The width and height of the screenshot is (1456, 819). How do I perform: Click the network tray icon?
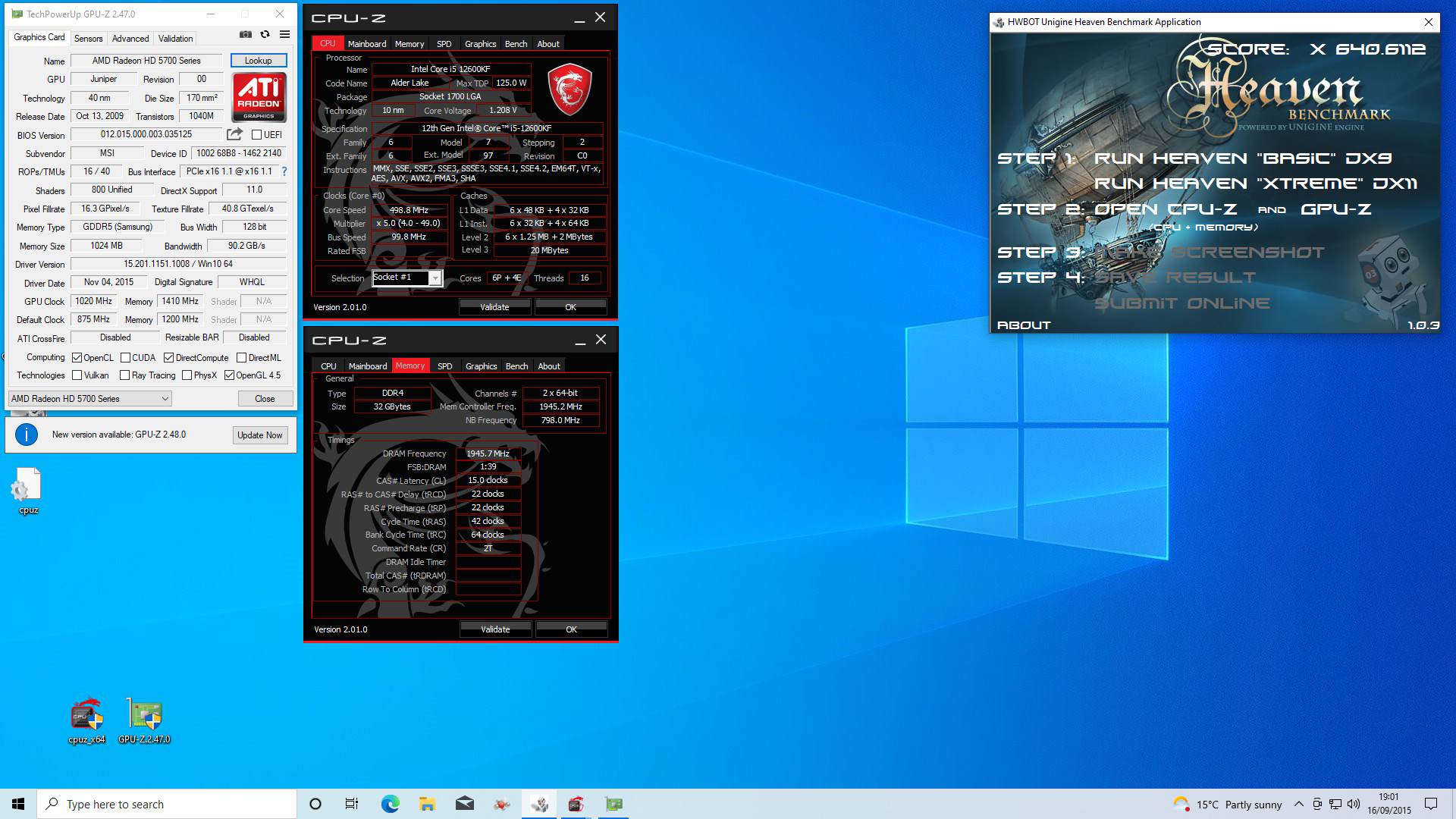click(1335, 804)
